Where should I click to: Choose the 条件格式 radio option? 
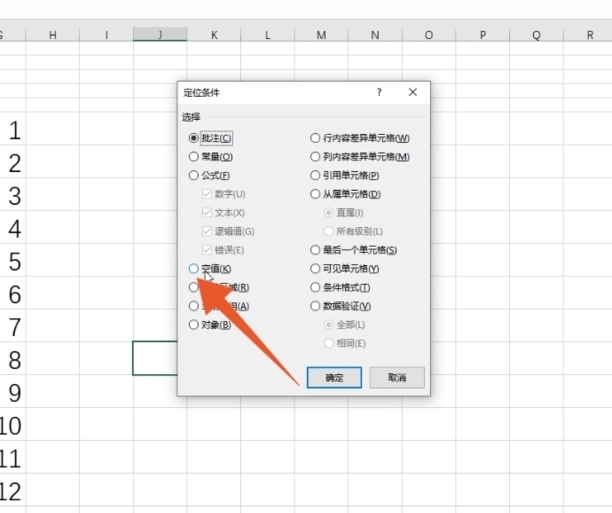(x=315, y=287)
